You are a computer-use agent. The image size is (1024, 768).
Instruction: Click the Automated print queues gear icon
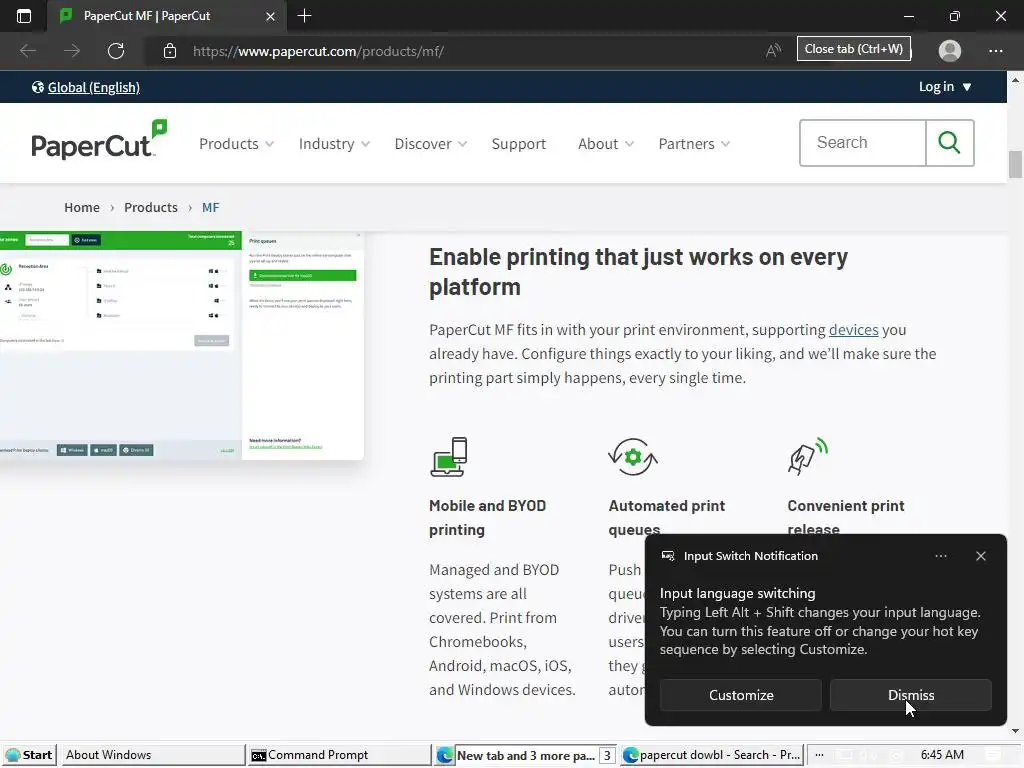[633, 456]
